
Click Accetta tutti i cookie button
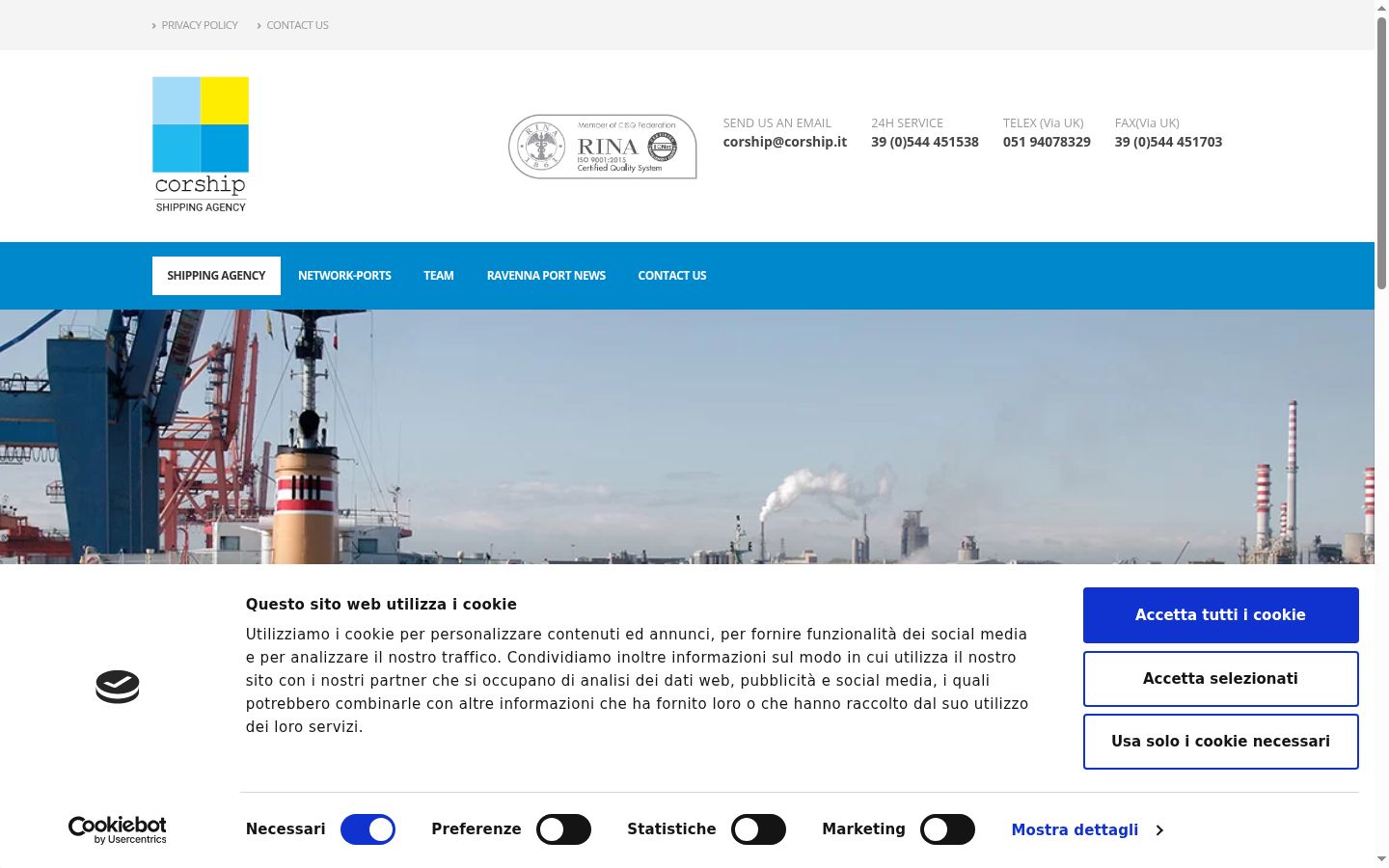[1220, 615]
